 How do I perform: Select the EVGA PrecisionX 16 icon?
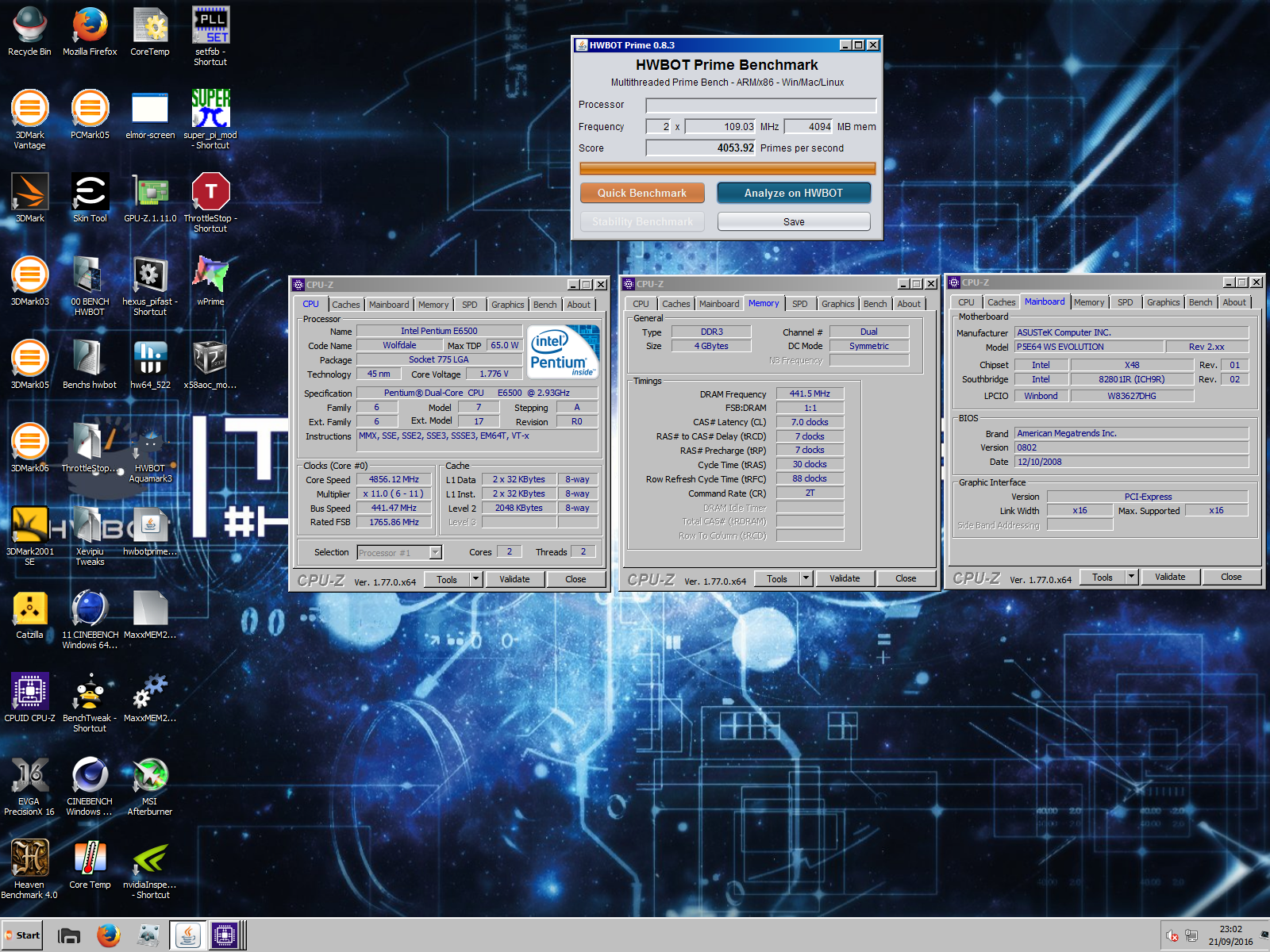tap(29, 786)
